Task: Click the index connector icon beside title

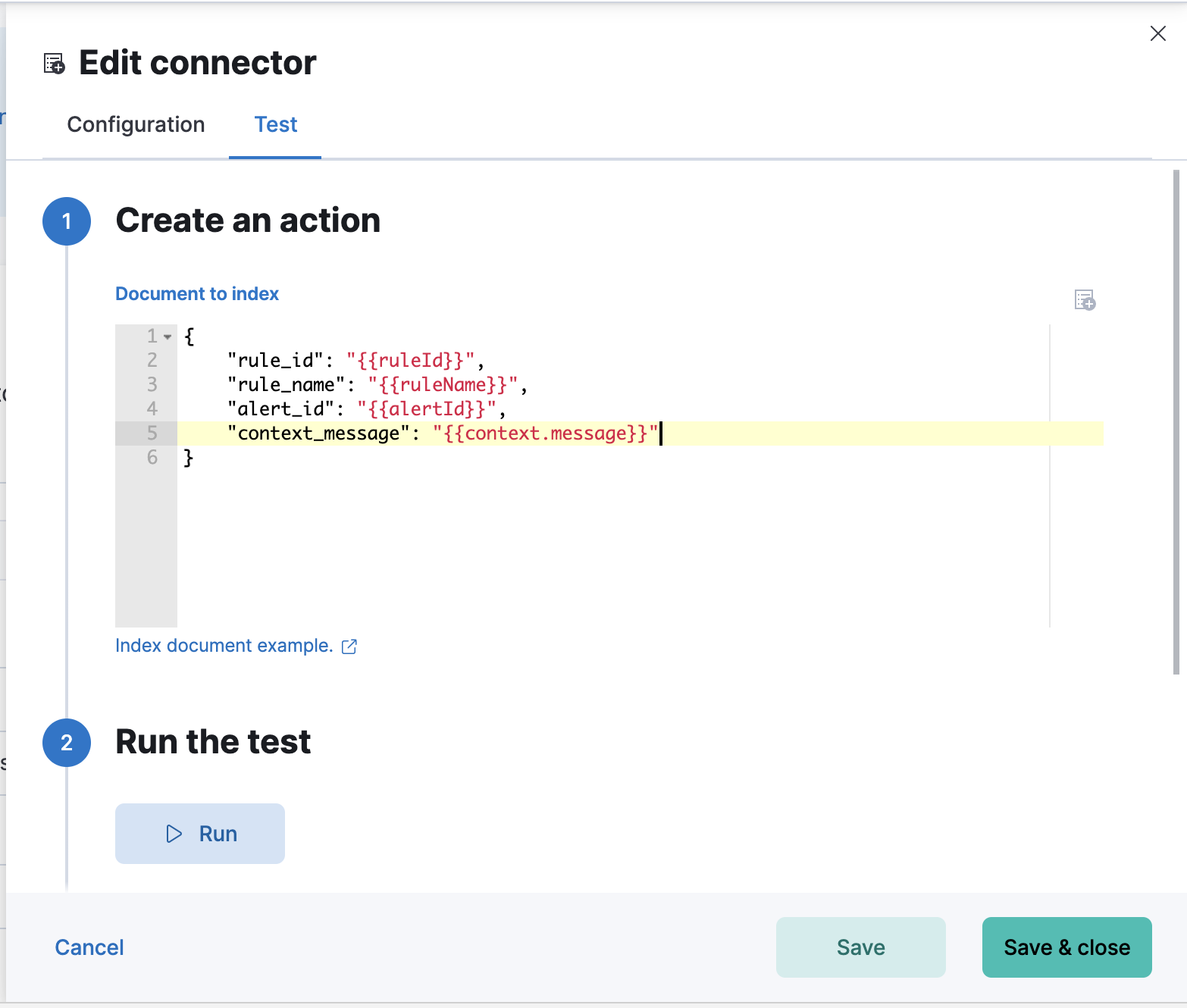Action: [54, 64]
